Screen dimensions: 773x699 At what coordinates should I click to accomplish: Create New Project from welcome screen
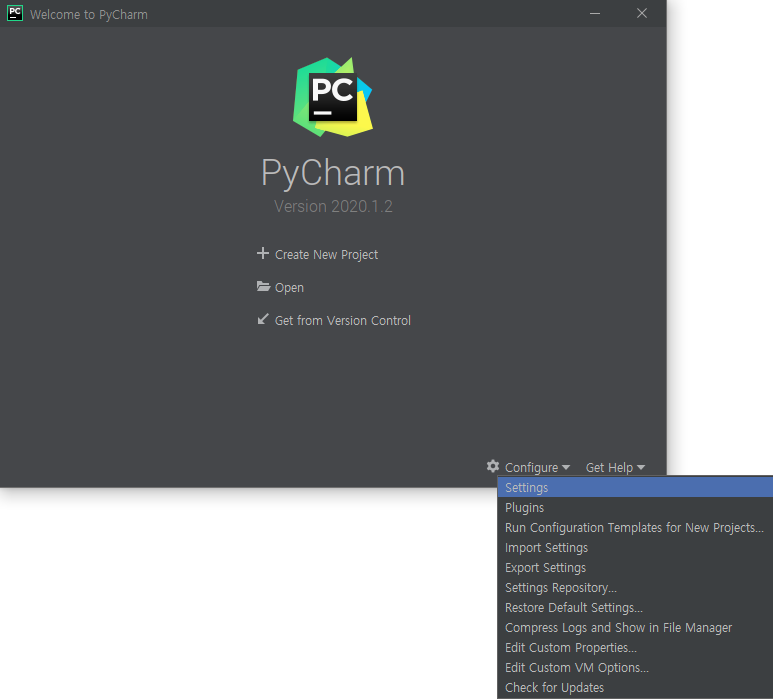click(x=326, y=254)
